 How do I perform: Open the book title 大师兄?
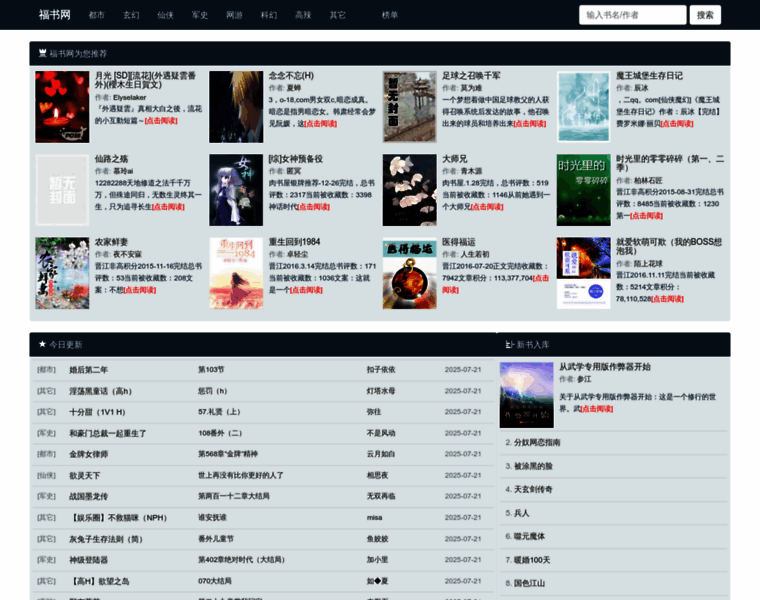click(x=455, y=159)
